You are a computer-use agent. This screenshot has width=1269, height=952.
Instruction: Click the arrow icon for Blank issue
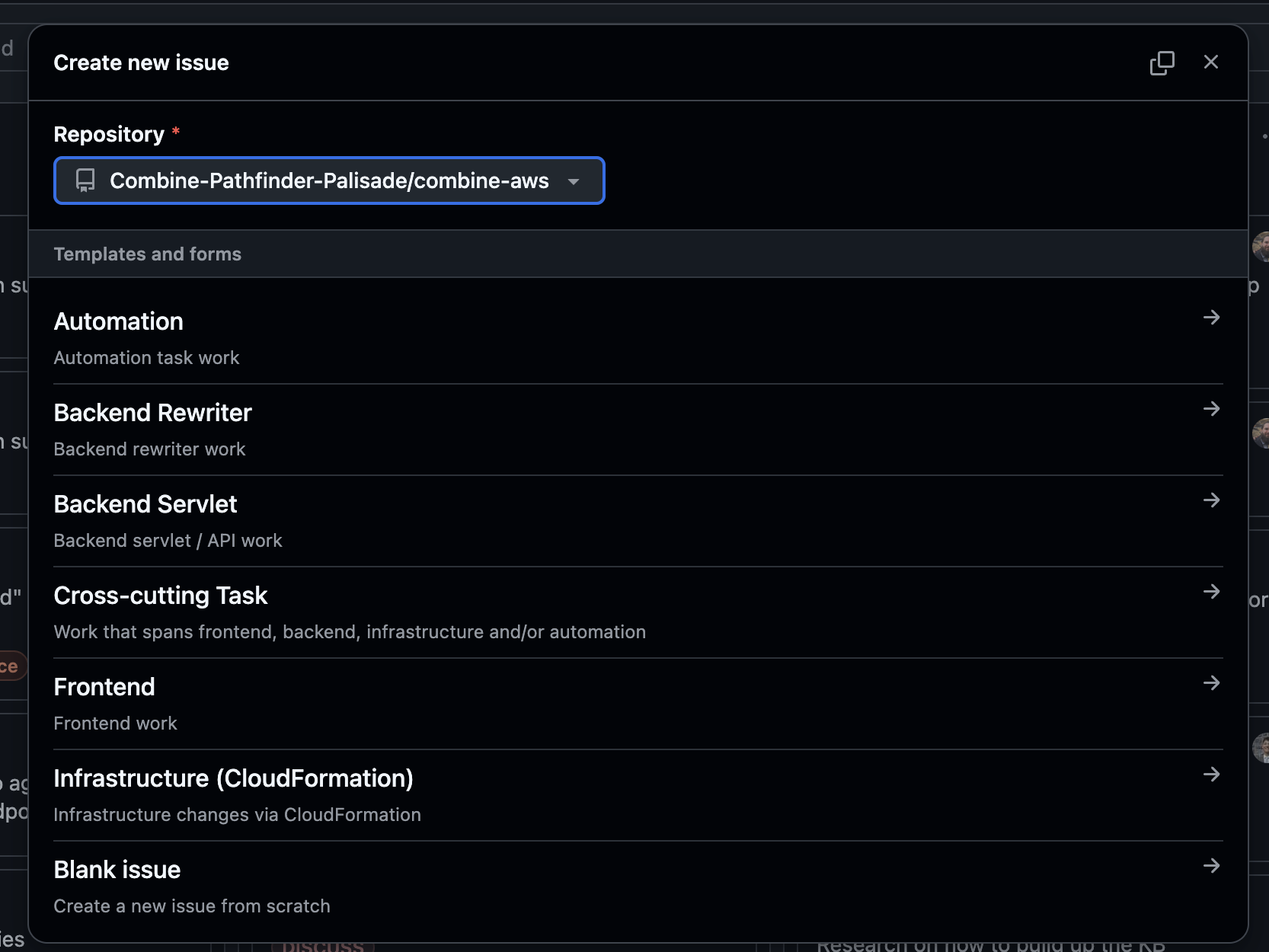coord(1211,866)
